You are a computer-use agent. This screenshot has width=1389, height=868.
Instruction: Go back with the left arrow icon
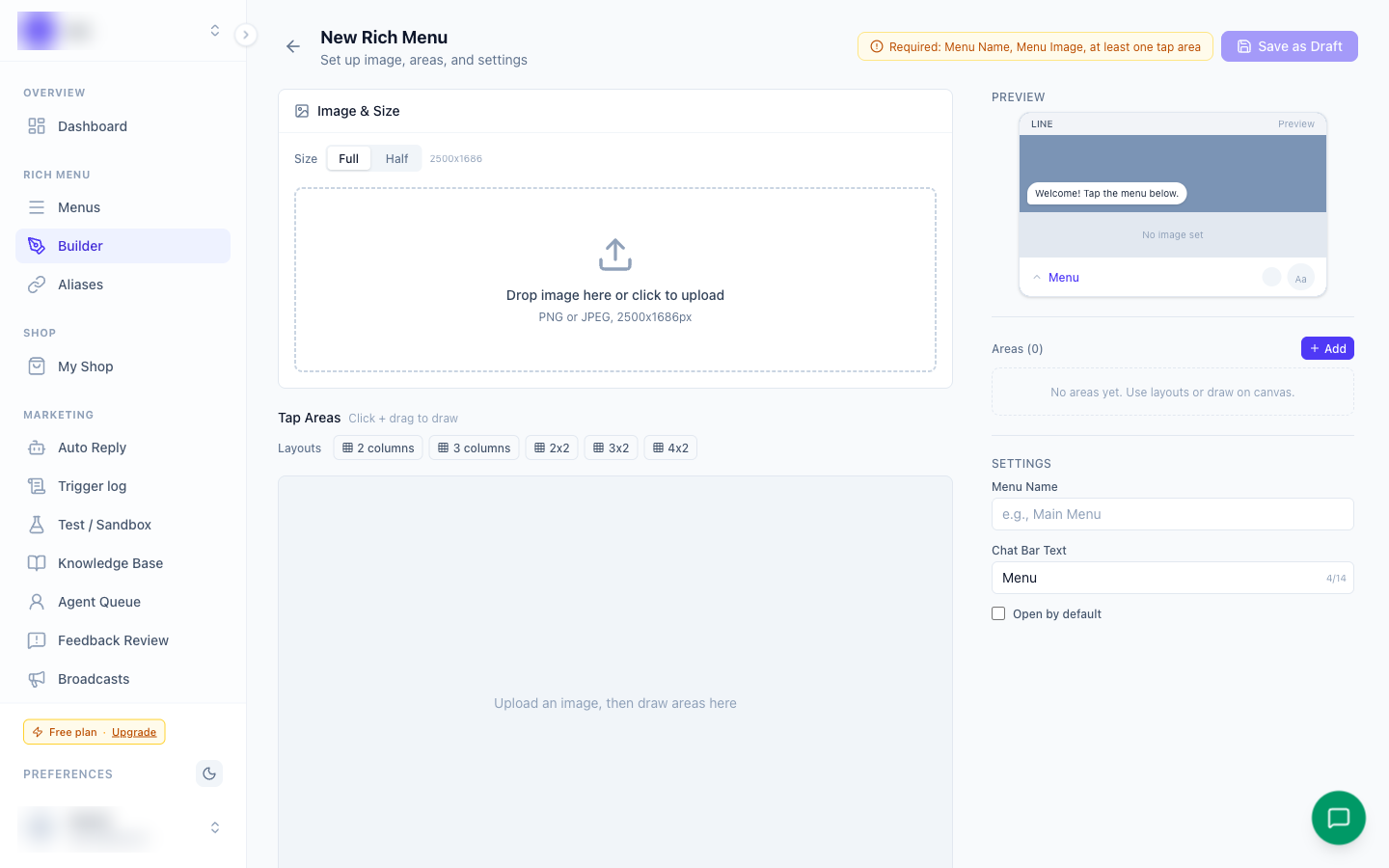tap(293, 46)
